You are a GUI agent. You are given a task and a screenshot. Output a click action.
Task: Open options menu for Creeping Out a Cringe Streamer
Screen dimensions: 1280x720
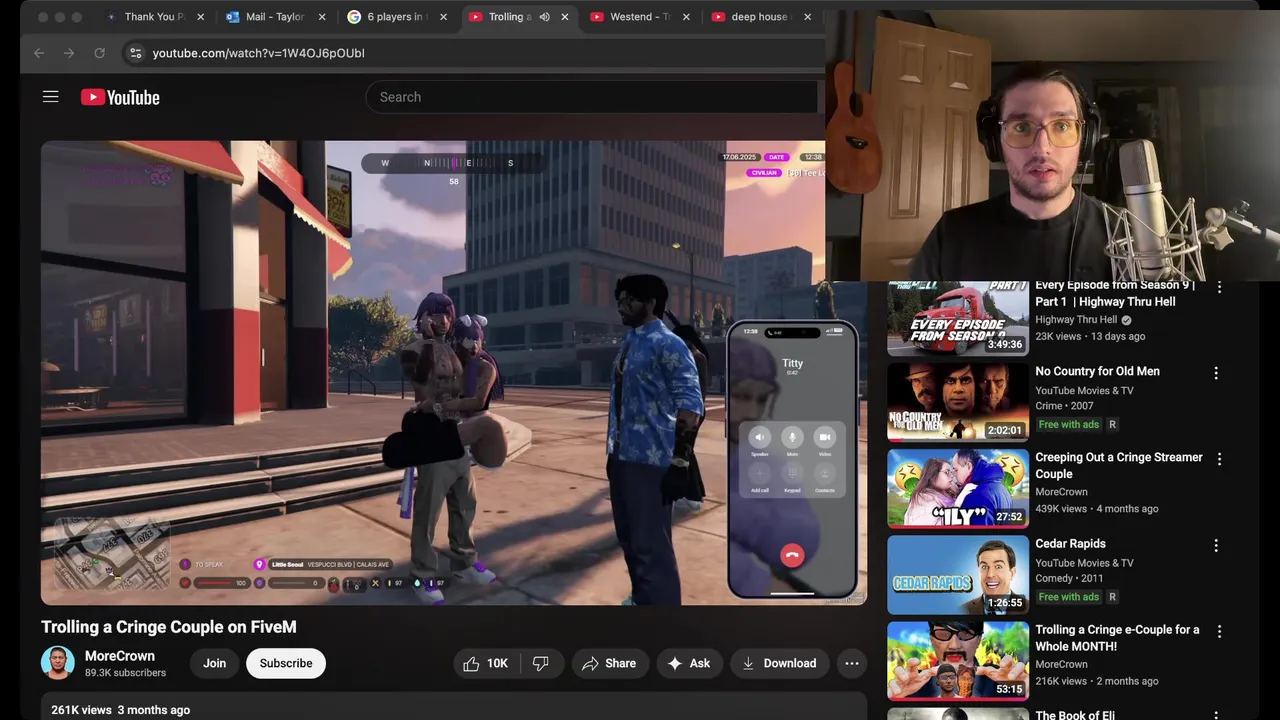pos(1219,459)
